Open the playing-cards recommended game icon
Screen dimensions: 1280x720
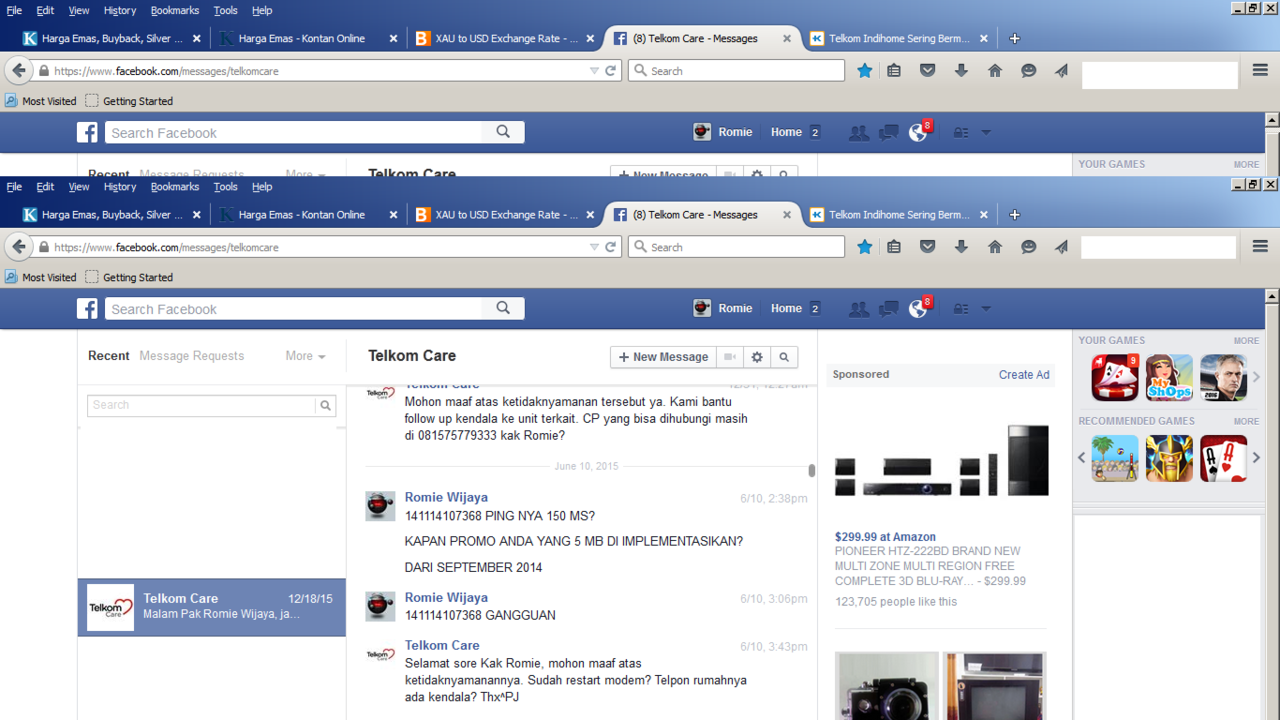(x=1223, y=459)
